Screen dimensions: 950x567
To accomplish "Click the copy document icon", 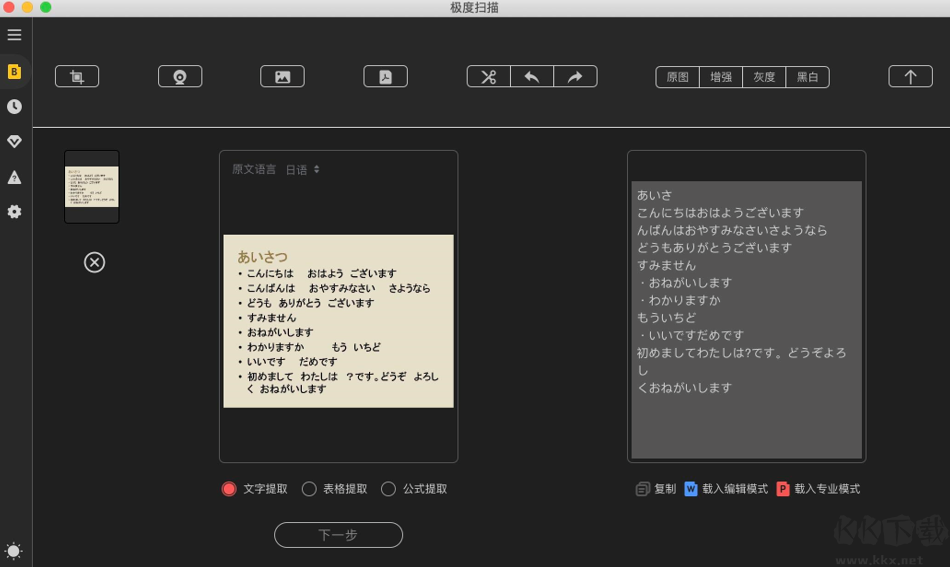I will point(643,489).
